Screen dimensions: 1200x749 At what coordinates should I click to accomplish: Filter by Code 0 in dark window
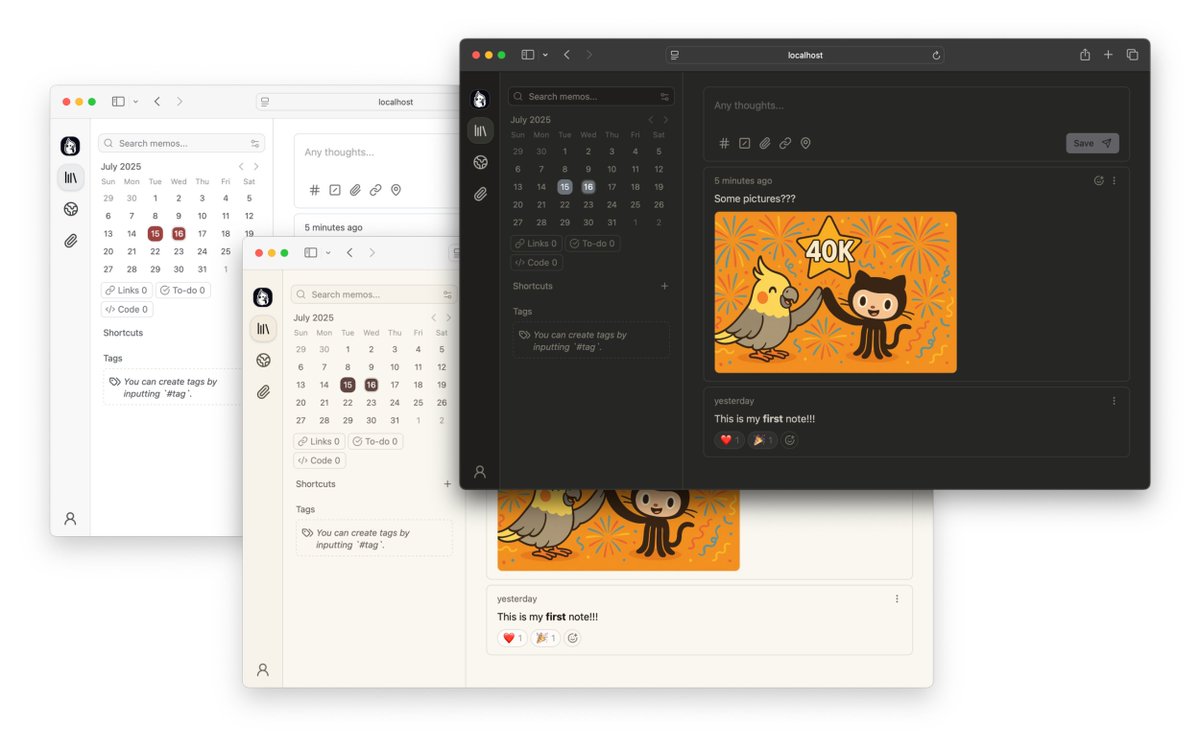point(536,263)
